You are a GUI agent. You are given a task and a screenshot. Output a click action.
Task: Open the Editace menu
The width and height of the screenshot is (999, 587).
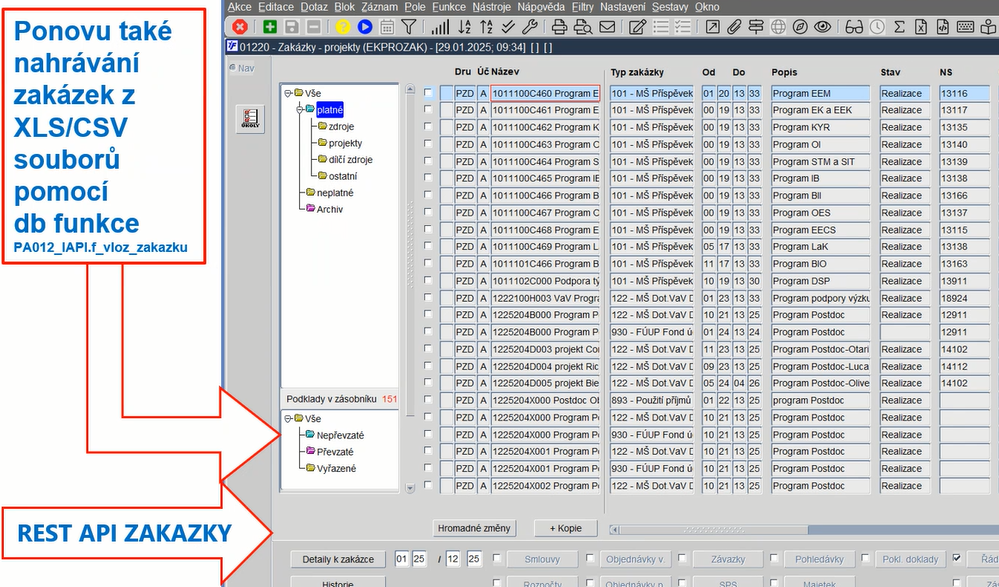[276, 7]
